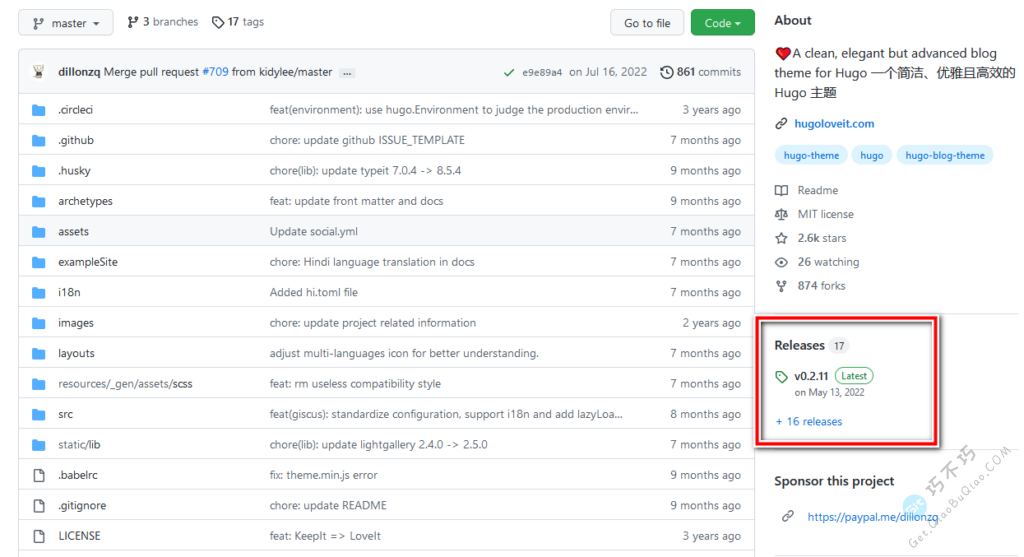Expand the commit message ellipsis

coord(348,73)
